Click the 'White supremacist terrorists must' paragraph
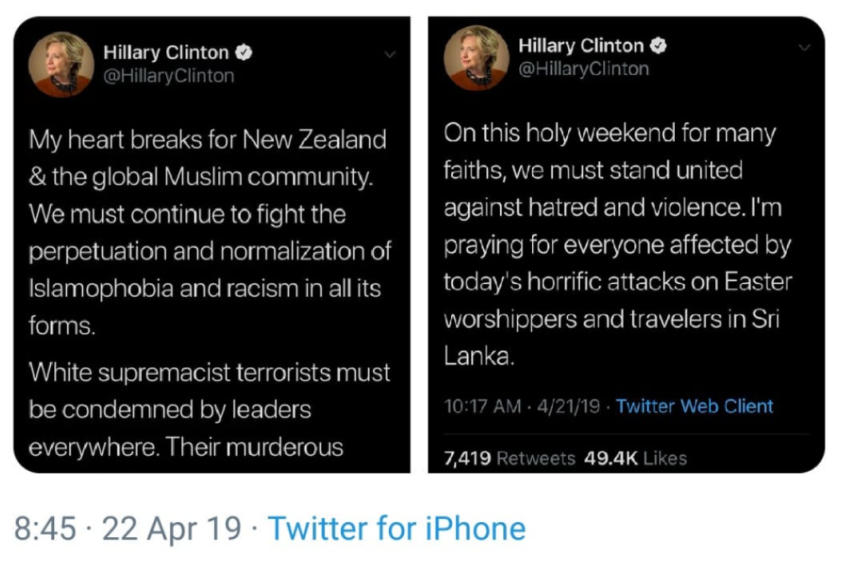Viewport: 846px width, 566px height. coord(210,410)
